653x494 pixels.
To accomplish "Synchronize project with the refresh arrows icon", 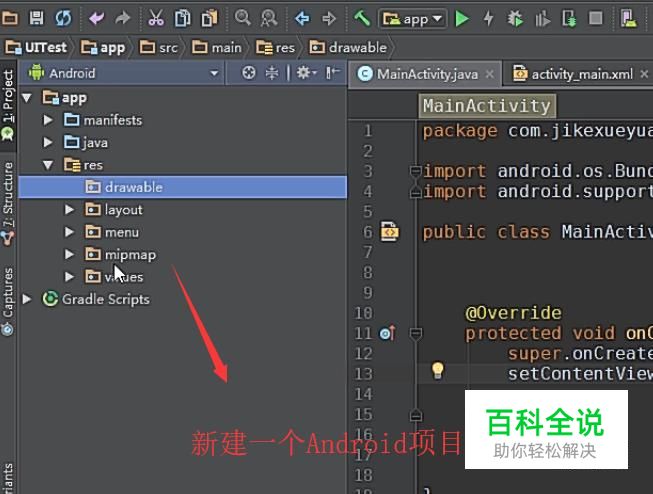I will click(63, 18).
